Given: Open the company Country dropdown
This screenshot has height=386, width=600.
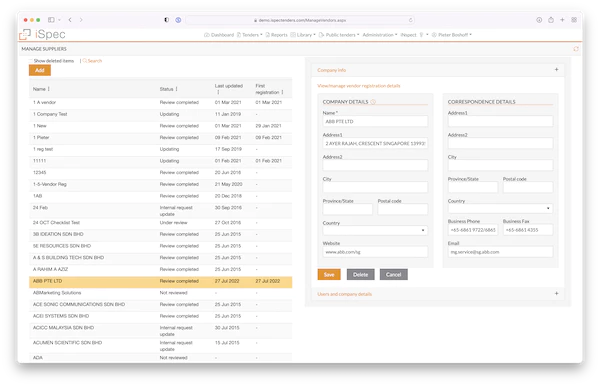Looking at the screenshot, I should click(375, 230).
